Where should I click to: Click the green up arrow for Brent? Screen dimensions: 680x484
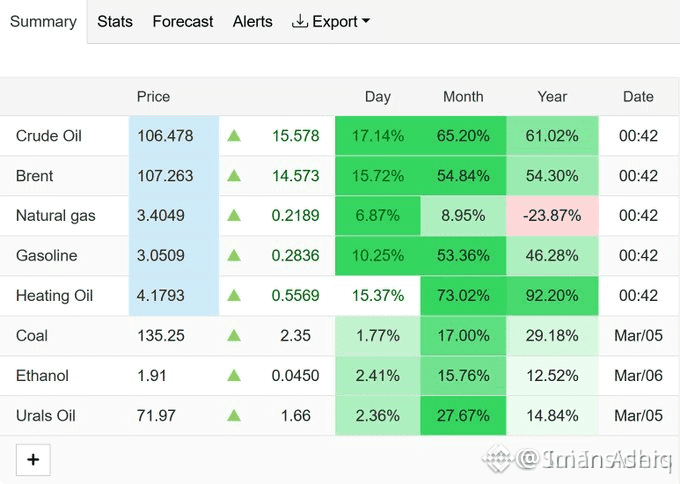click(234, 176)
